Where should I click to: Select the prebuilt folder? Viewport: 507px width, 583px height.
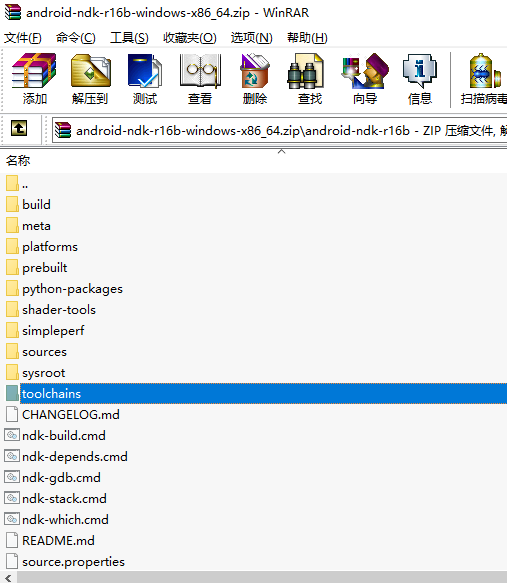click(254, 268)
